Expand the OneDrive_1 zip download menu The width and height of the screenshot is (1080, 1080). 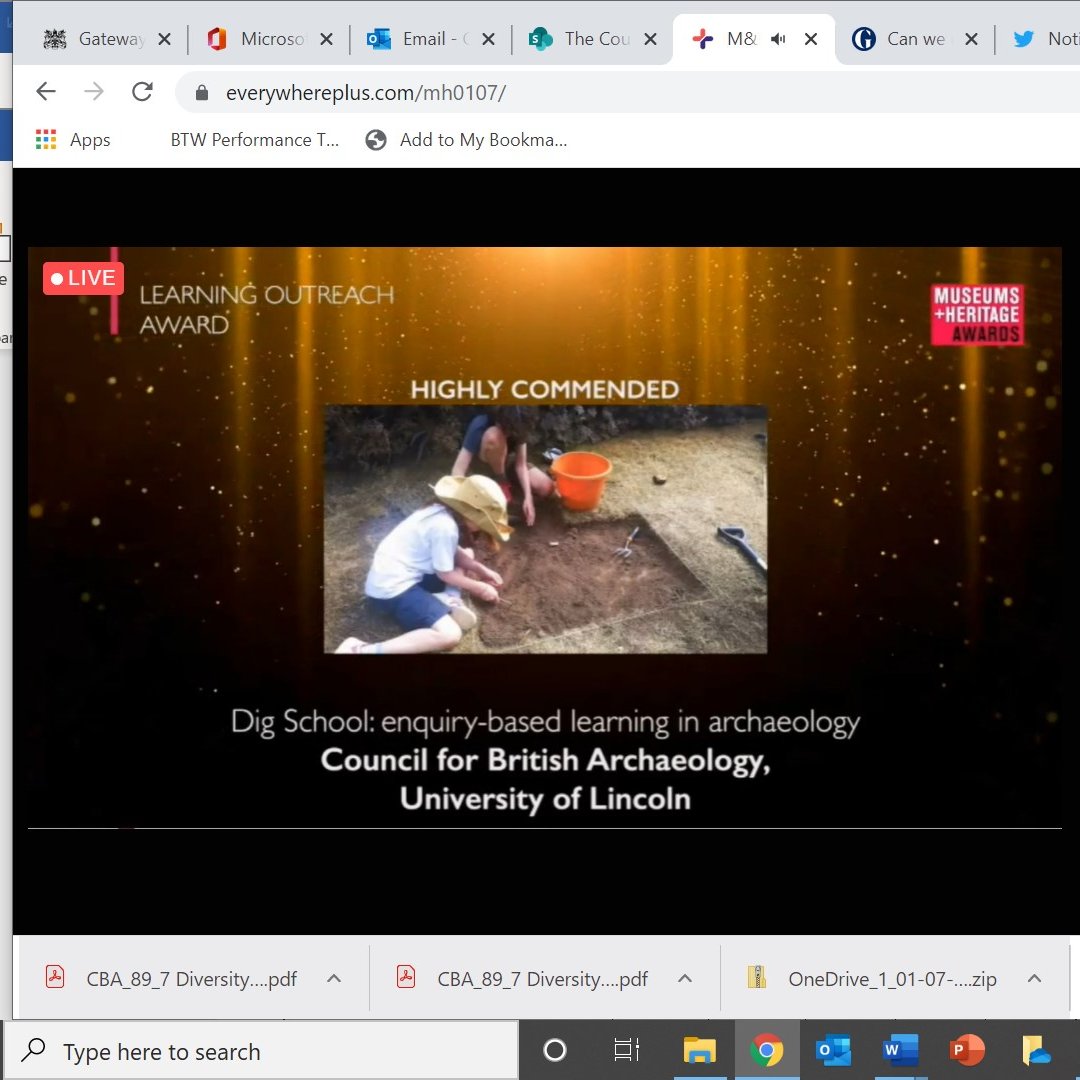coord(1035,978)
